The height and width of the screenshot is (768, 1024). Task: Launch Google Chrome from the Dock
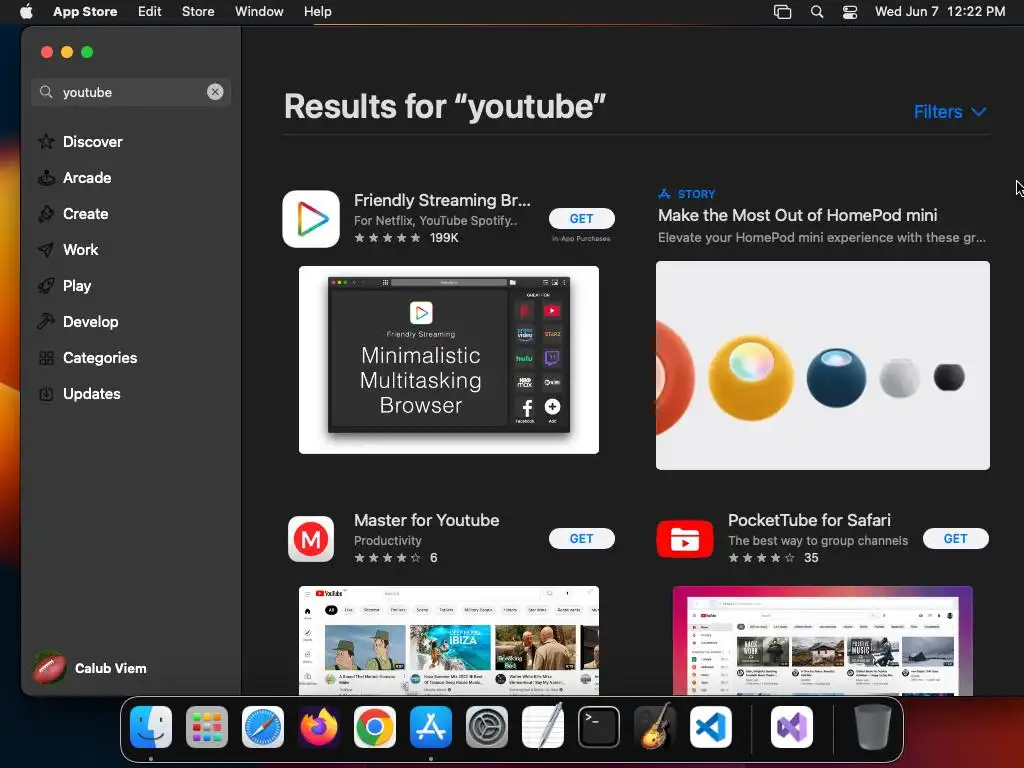[x=375, y=727]
